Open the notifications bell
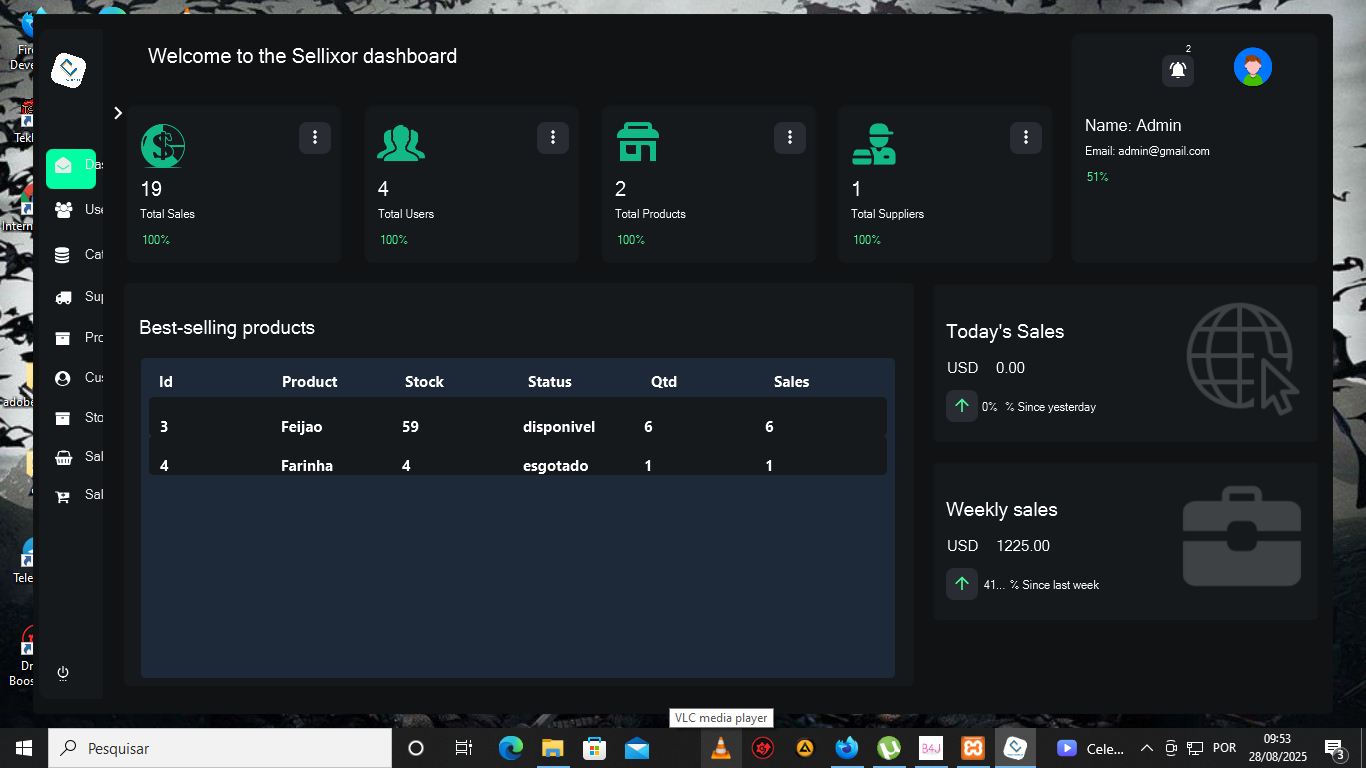 (1178, 70)
